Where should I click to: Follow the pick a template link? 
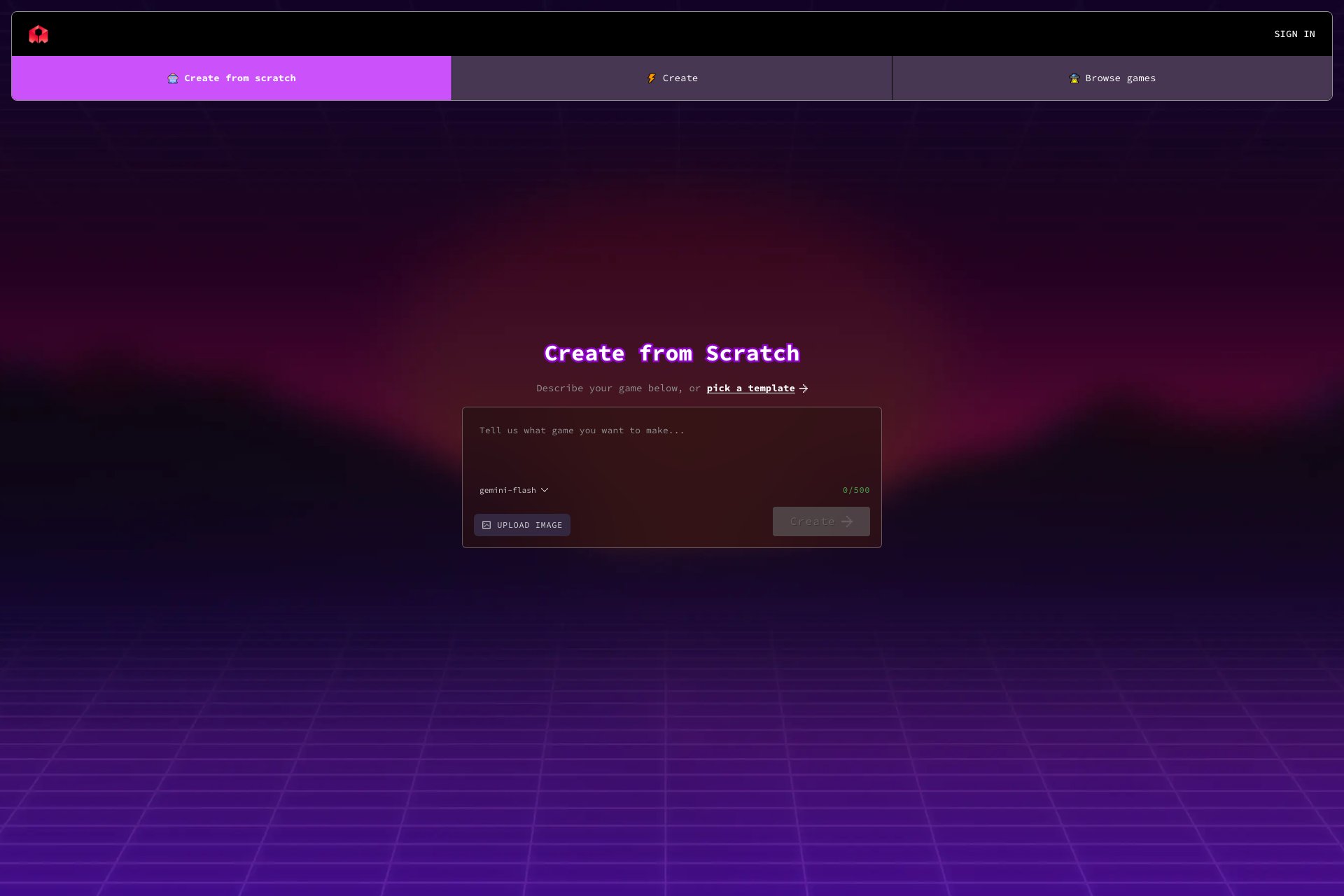750,388
